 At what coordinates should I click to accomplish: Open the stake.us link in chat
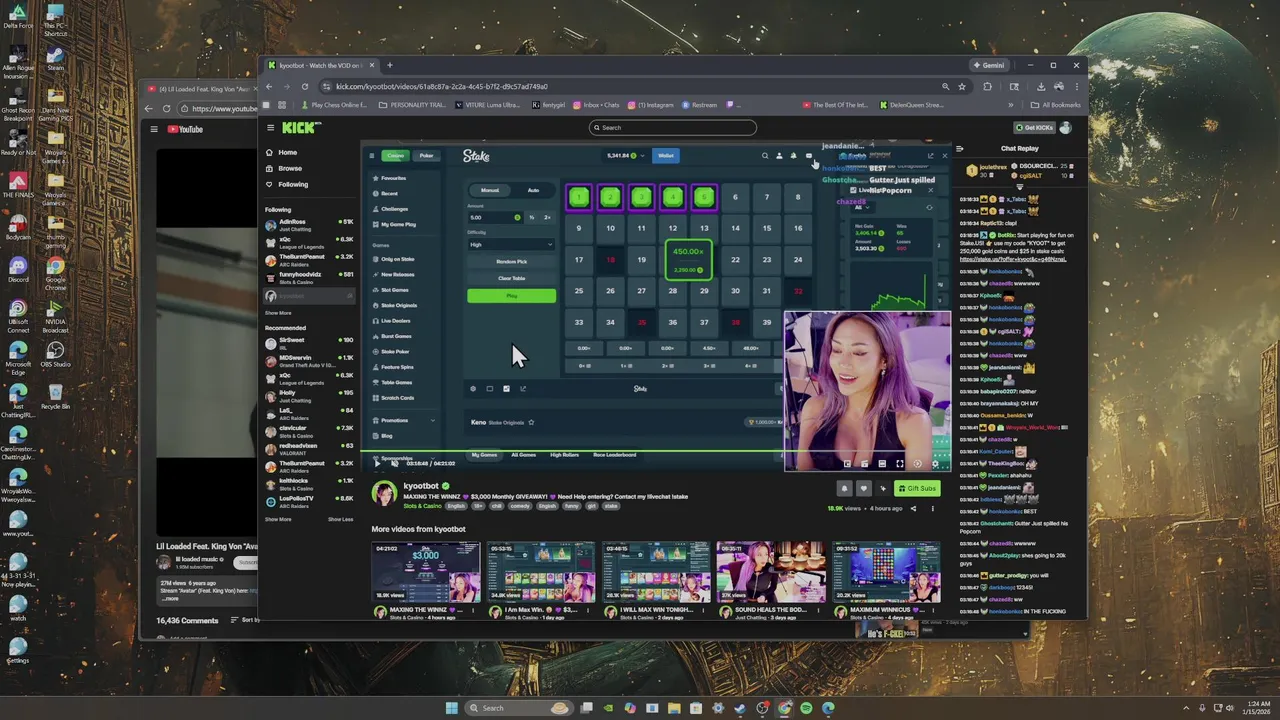[x=1013, y=259]
